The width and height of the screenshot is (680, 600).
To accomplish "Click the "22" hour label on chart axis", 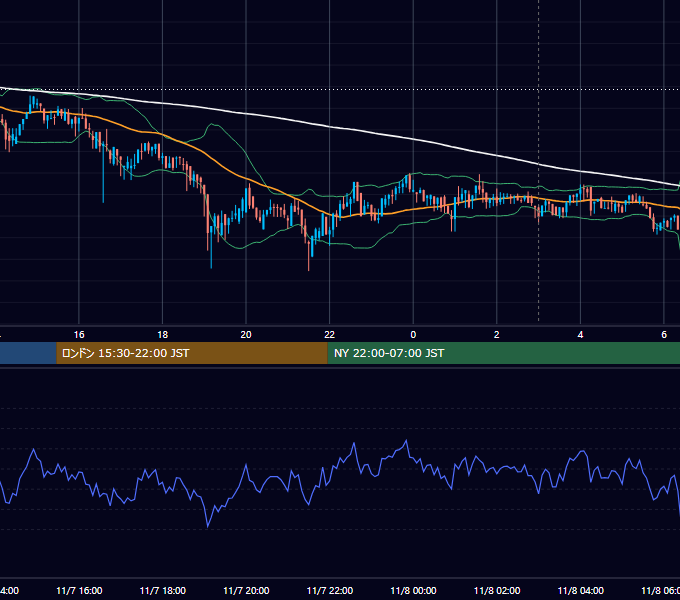I will tap(330, 335).
